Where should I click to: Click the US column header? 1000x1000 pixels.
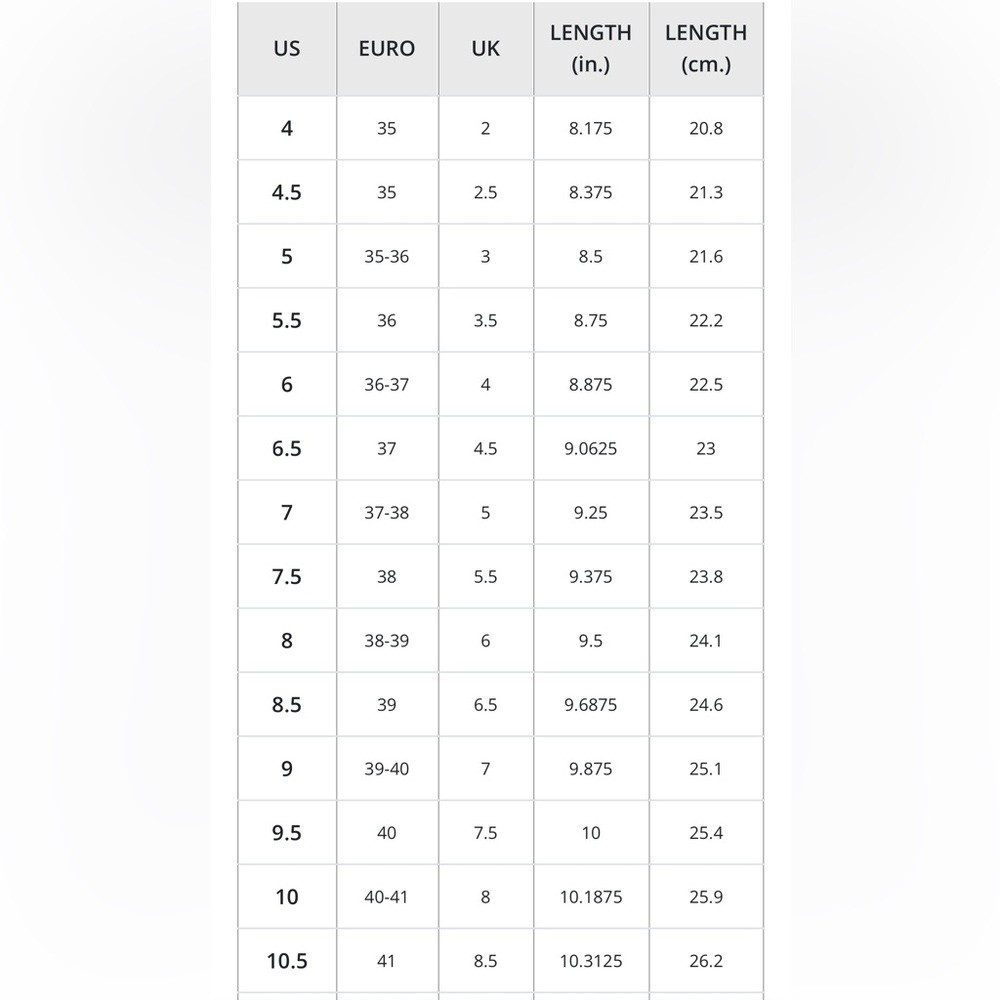pos(287,48)
